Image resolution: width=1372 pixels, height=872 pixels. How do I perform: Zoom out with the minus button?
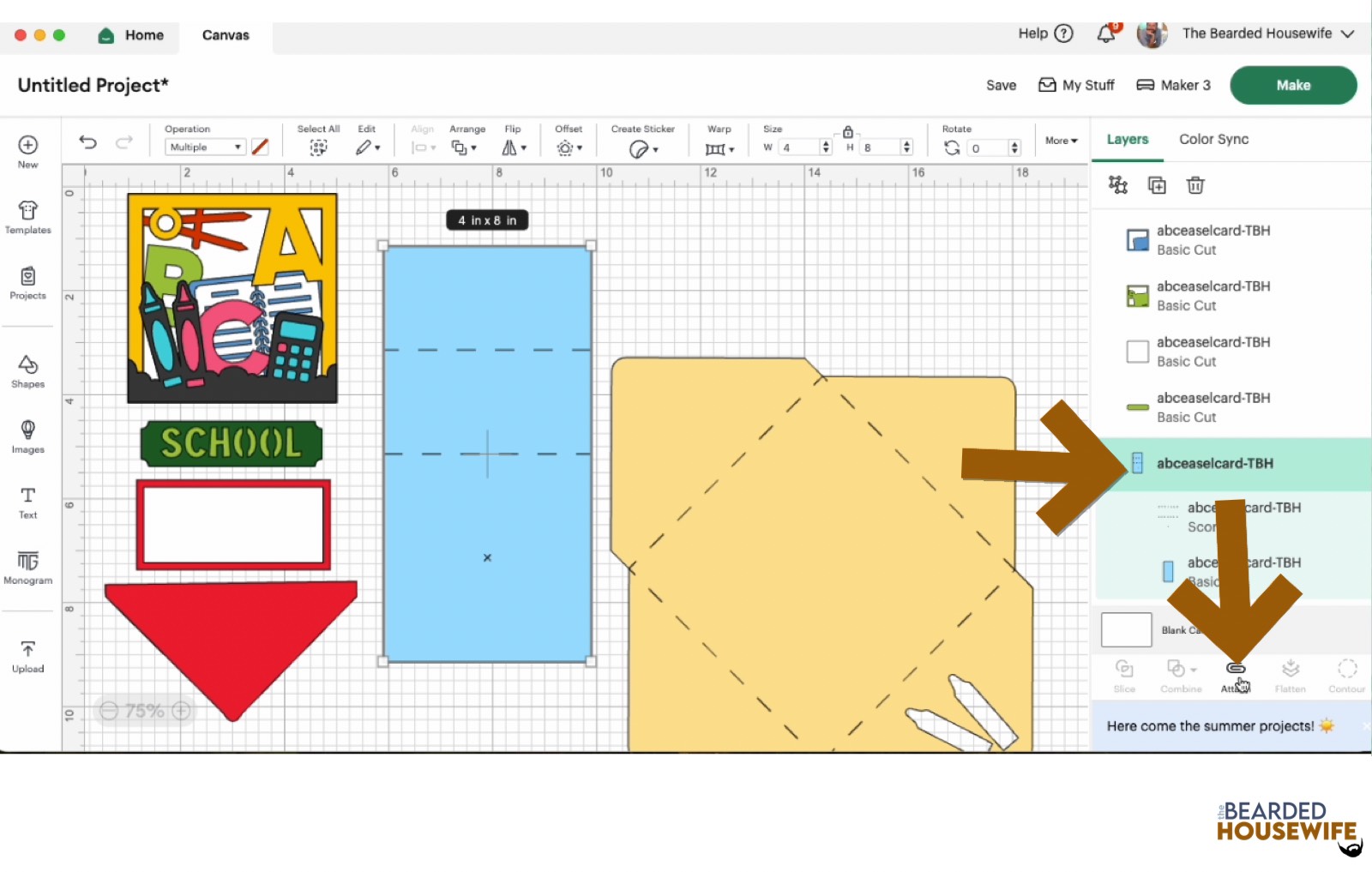pyautogui.click(x=109, y=711)
